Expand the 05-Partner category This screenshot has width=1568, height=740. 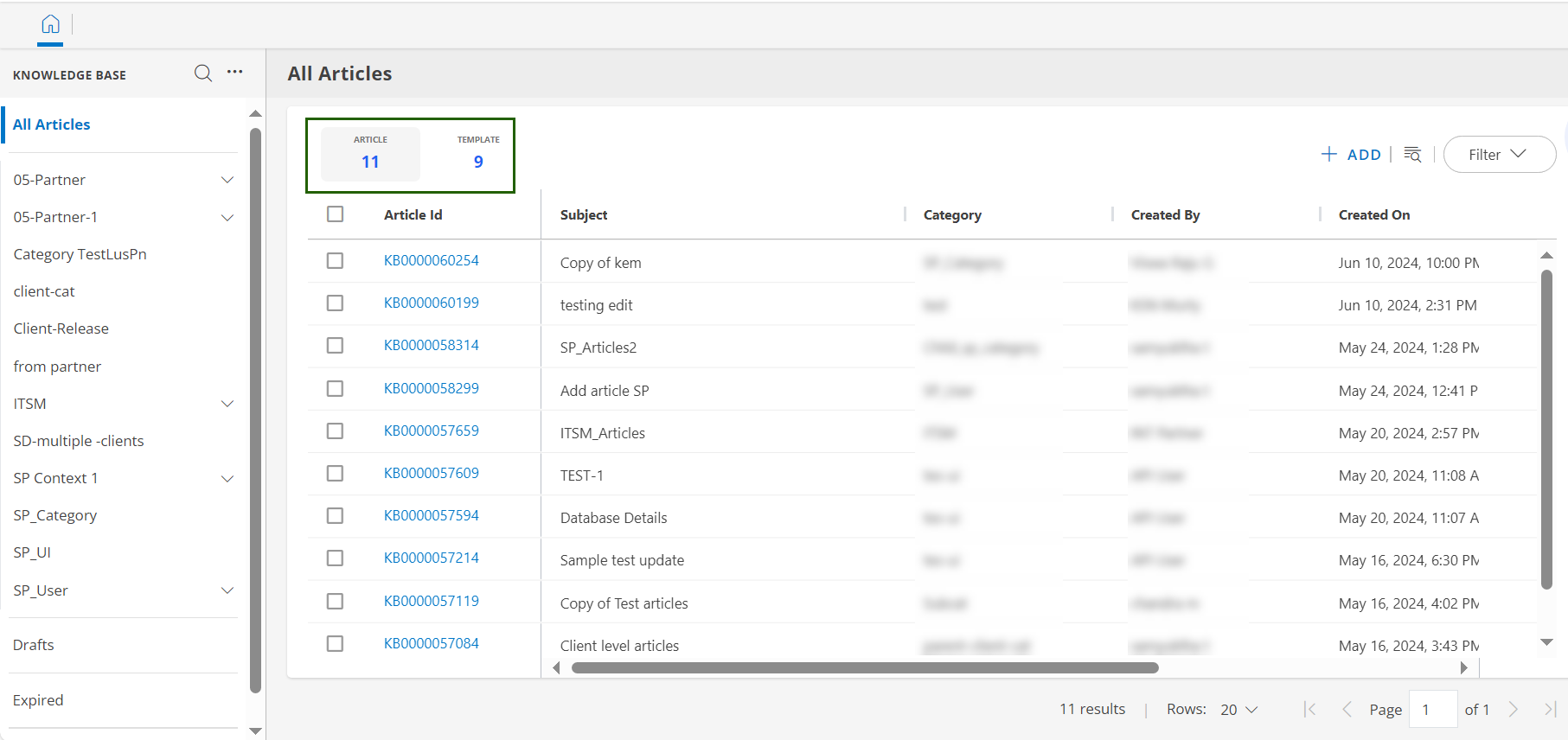coord(227,180)
